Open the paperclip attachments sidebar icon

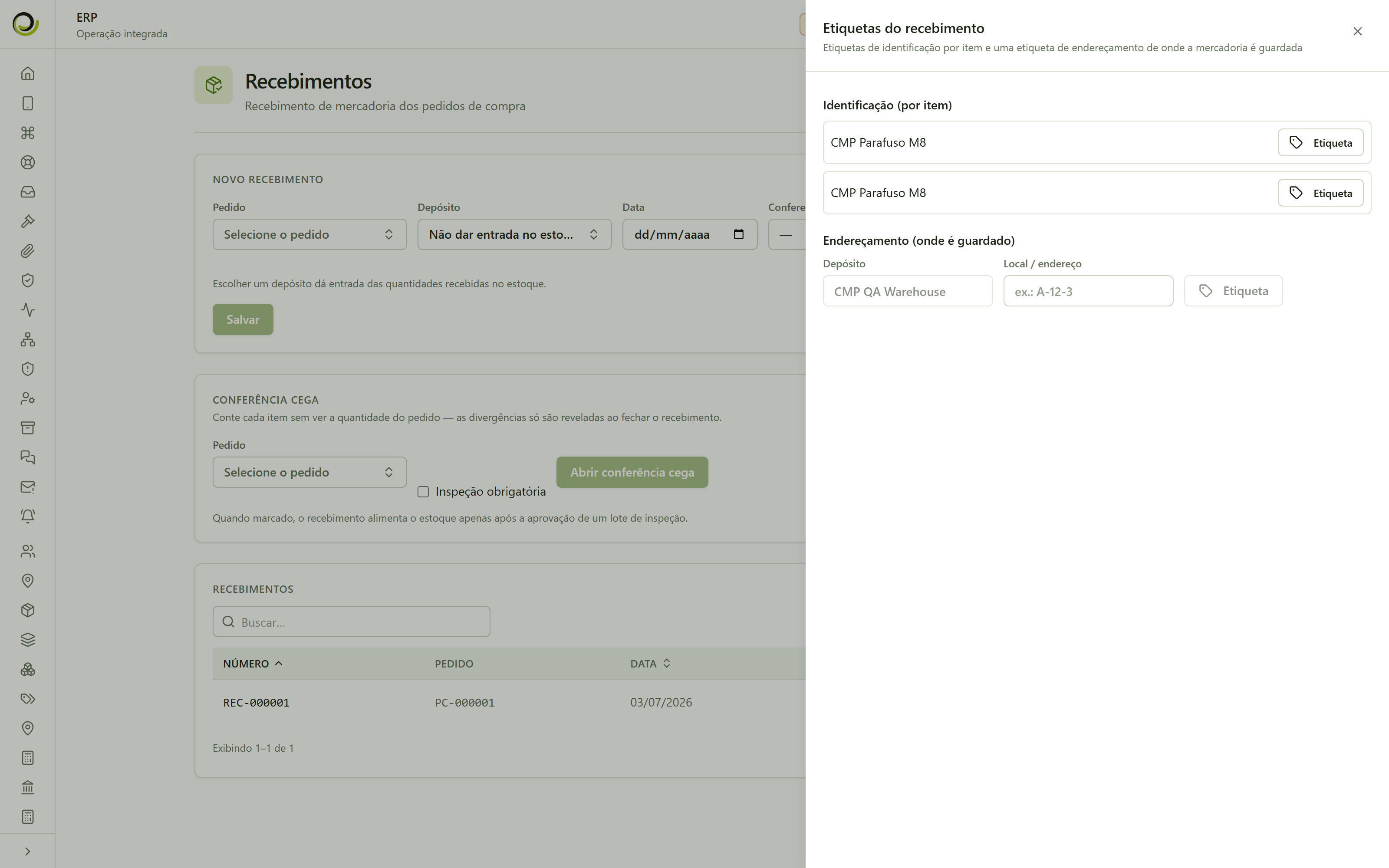27,251
